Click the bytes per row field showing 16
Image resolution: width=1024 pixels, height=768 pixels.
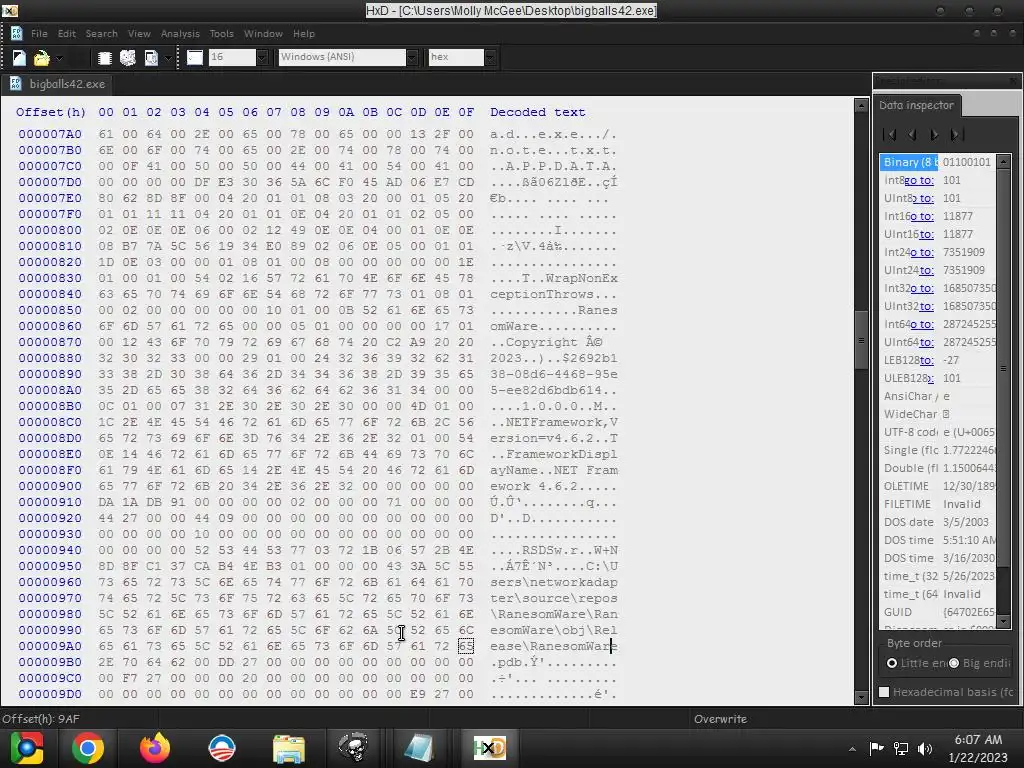click(232, 57)
